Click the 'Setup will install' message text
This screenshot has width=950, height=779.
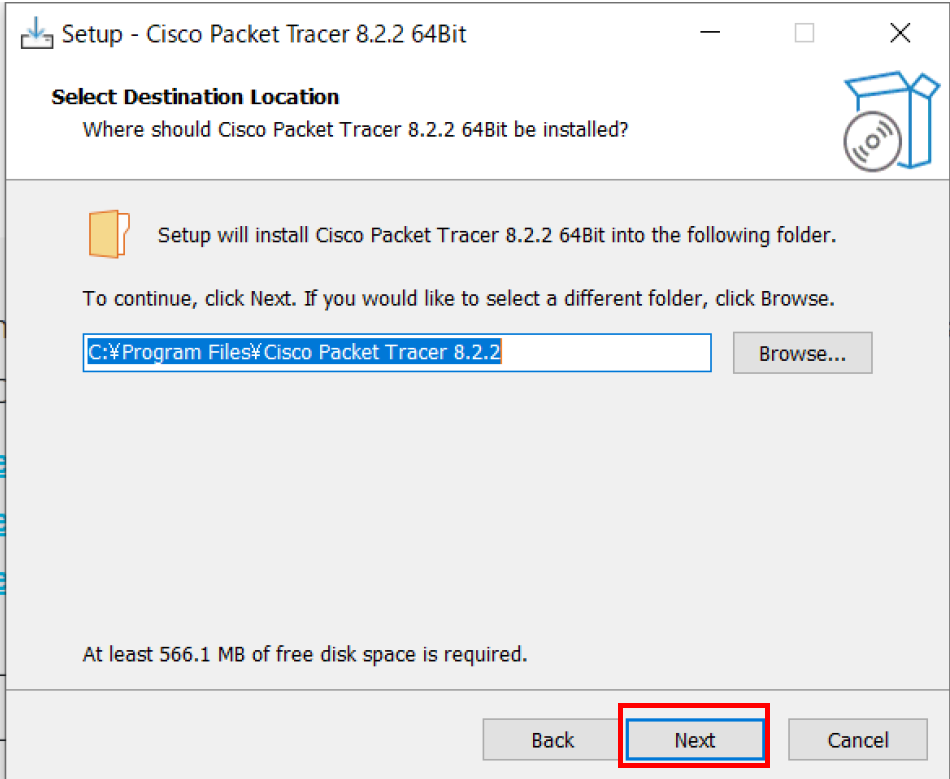(496, 236)
